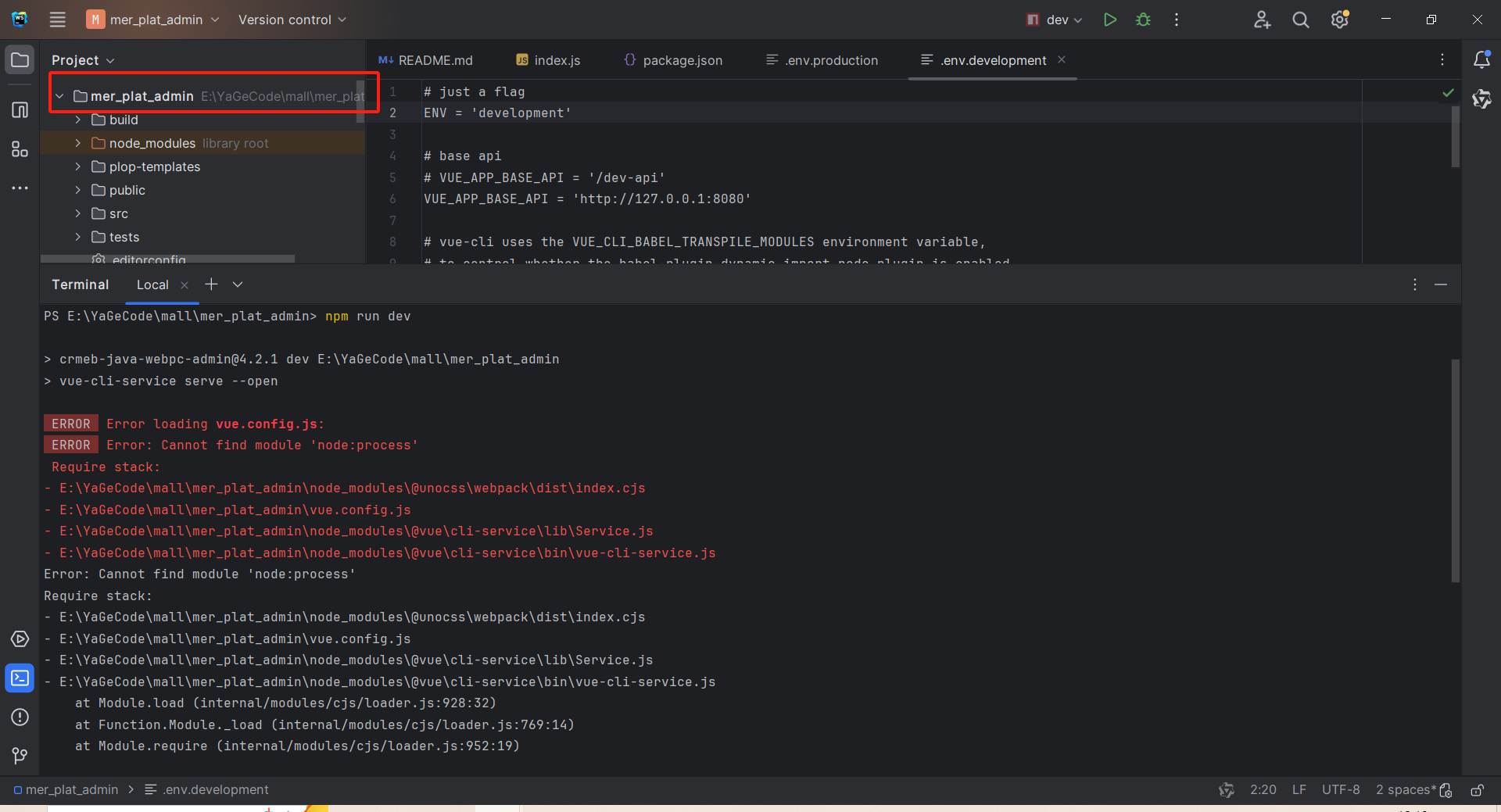Toggle the read-only lock icon

[x=1477, y=789]
